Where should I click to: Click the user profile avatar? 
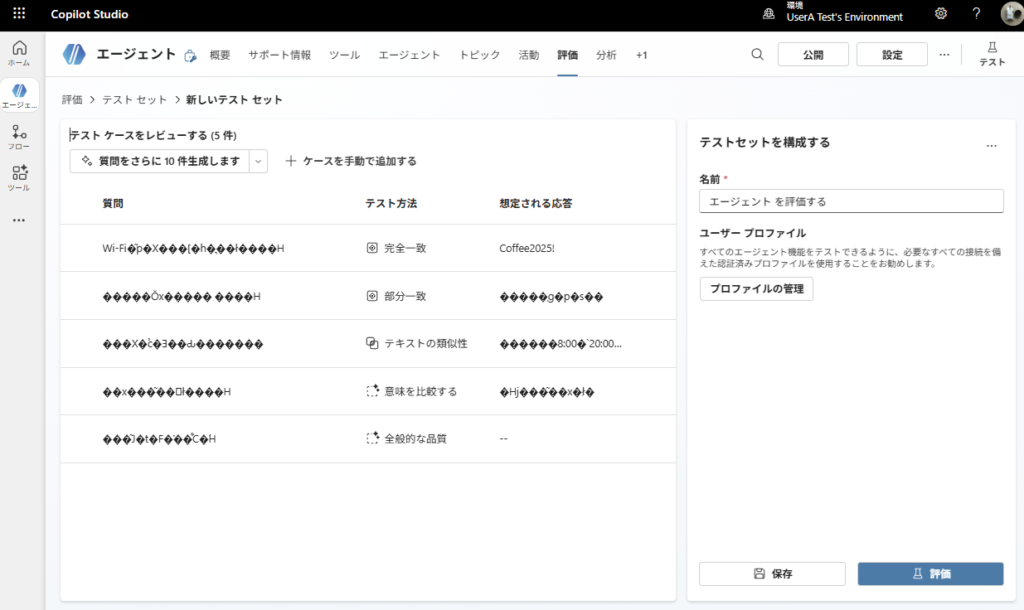1010,14
